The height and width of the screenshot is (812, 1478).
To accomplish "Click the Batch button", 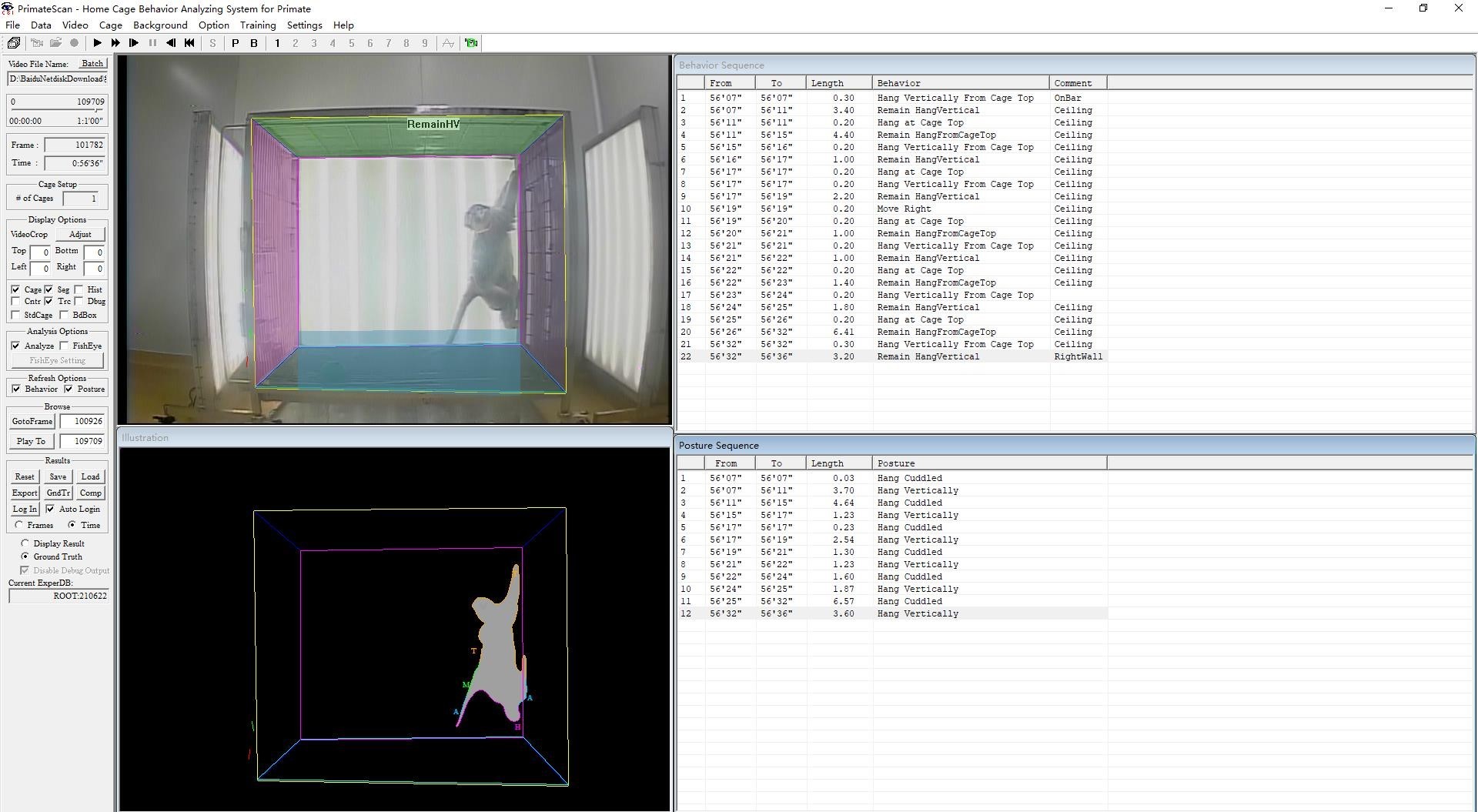I will 92,64.
